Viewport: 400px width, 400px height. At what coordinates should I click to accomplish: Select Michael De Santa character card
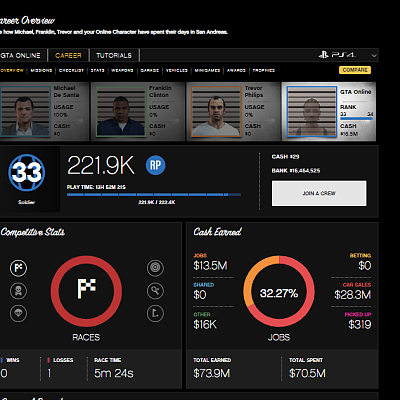(44, 111)
